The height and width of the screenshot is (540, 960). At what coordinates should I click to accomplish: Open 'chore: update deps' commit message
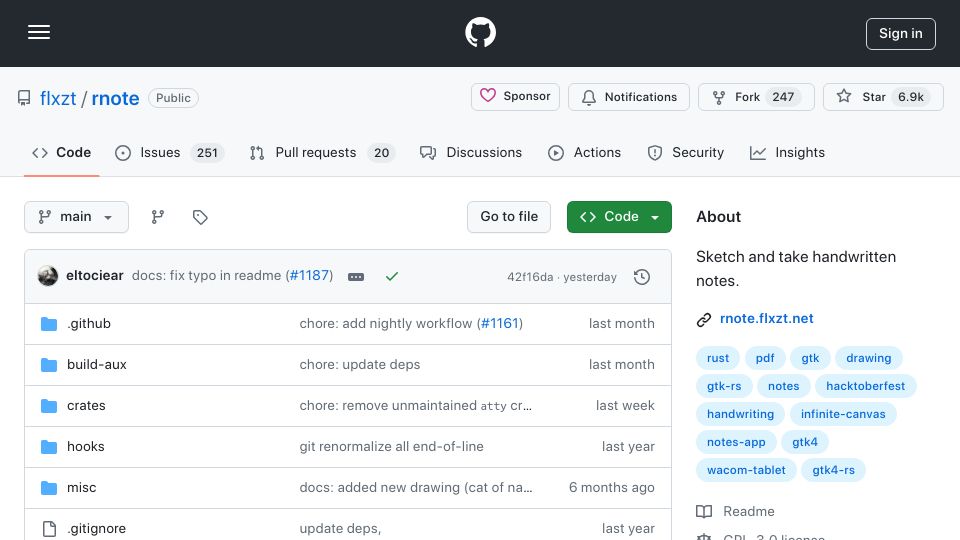tap(359, 364)
